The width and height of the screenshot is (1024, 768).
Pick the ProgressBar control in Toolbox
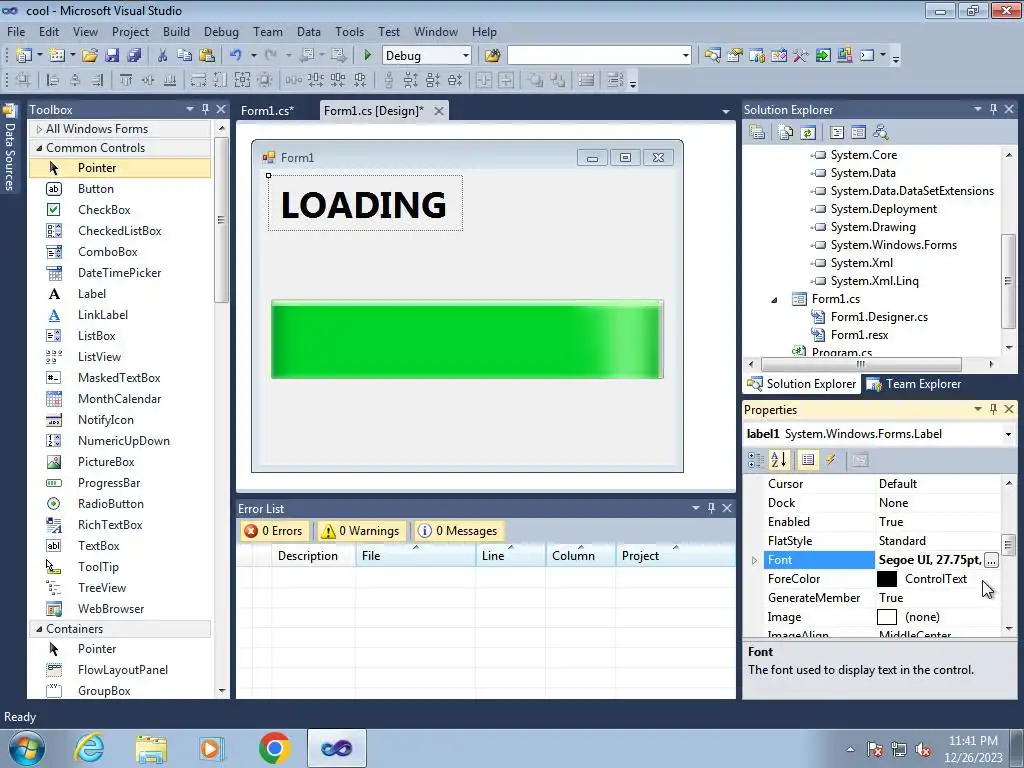tap(109, 483)
